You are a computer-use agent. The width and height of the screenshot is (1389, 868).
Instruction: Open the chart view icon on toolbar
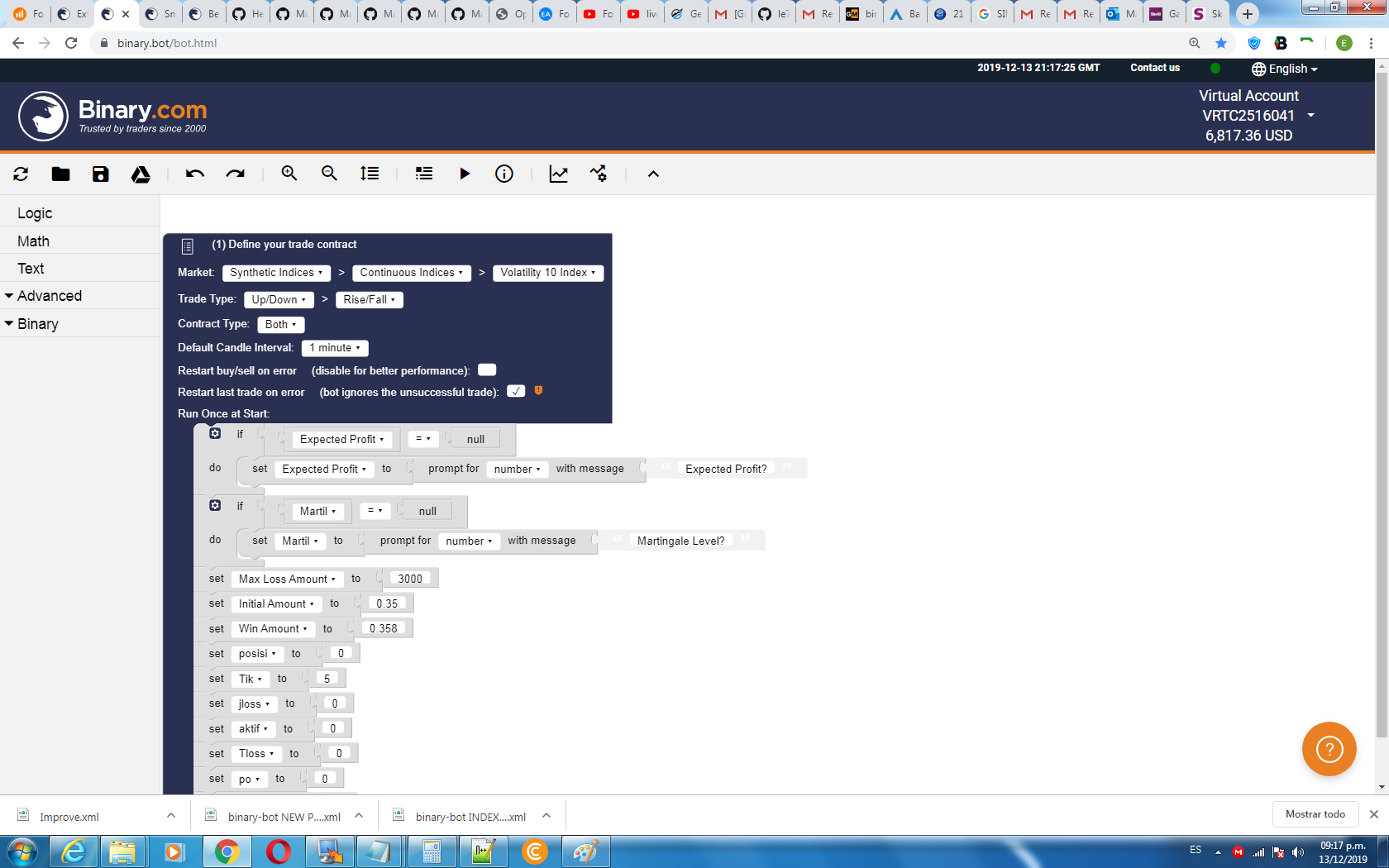[559, 174]
